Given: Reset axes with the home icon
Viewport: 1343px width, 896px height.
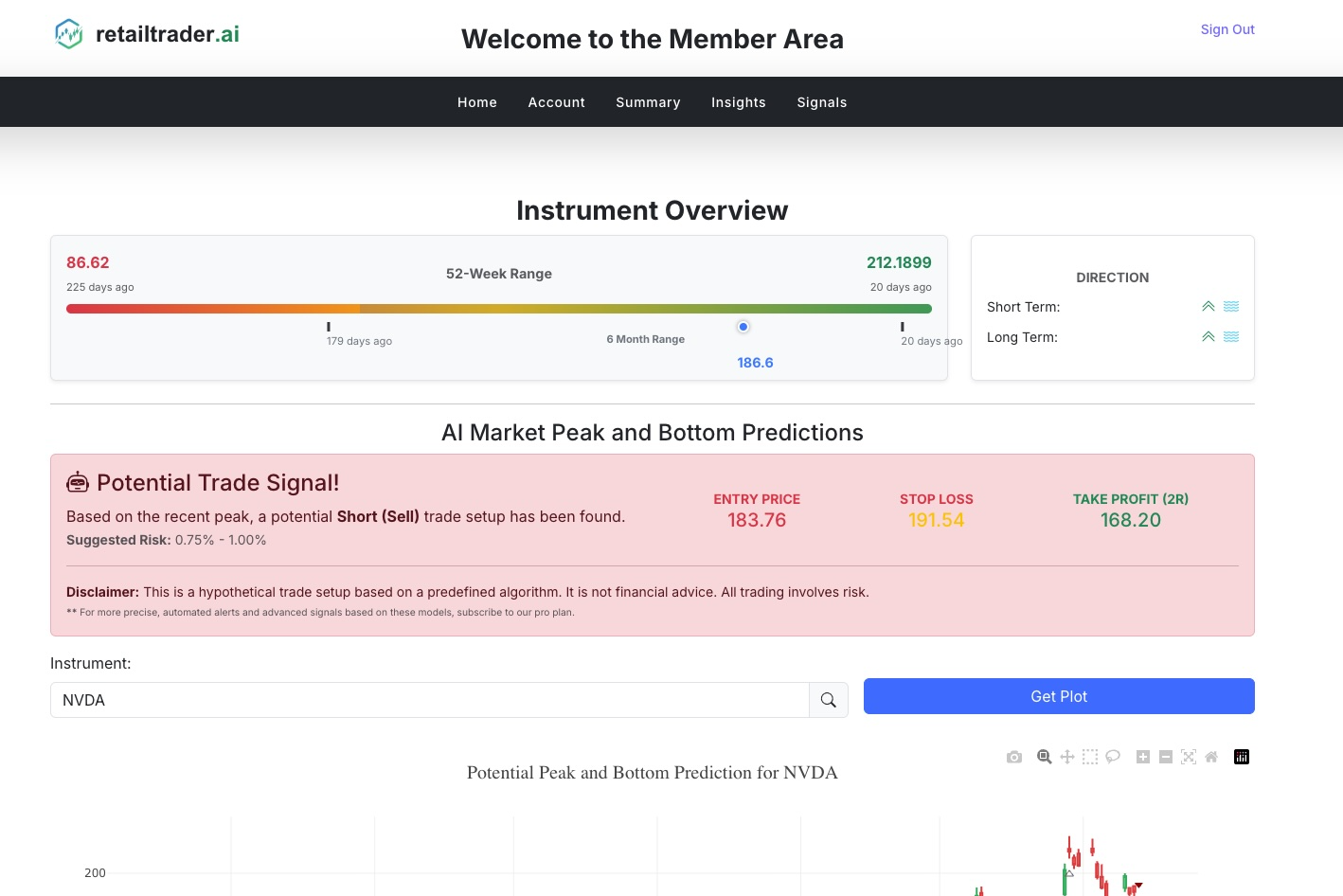Looking at the screenshot, I should pyautogui.click(x=1211, y=757).
